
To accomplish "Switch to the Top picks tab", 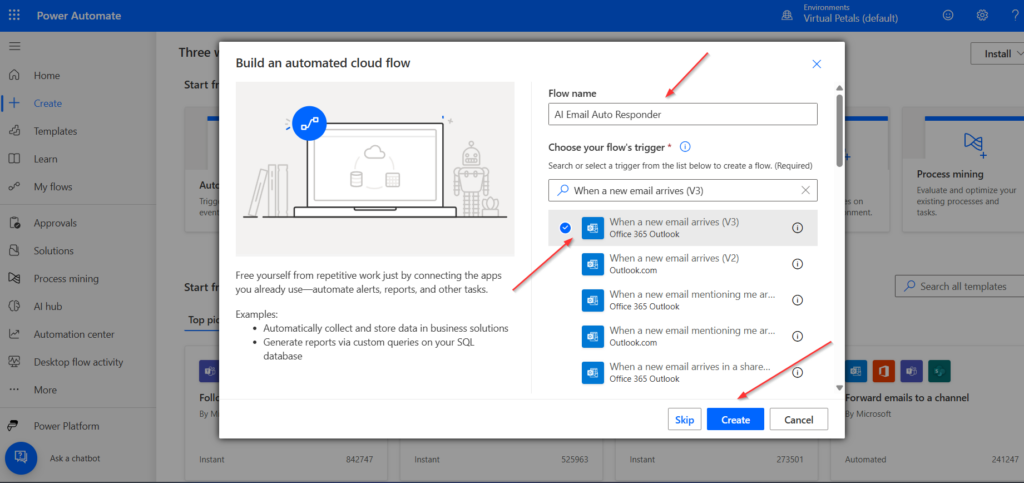I will 203,320.
